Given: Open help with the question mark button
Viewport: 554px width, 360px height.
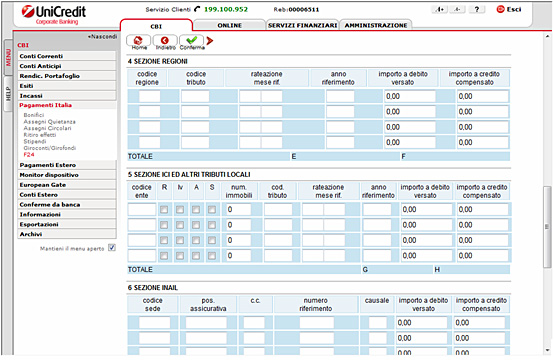Looking at the screenshot, I should click(x=477, y=9).
